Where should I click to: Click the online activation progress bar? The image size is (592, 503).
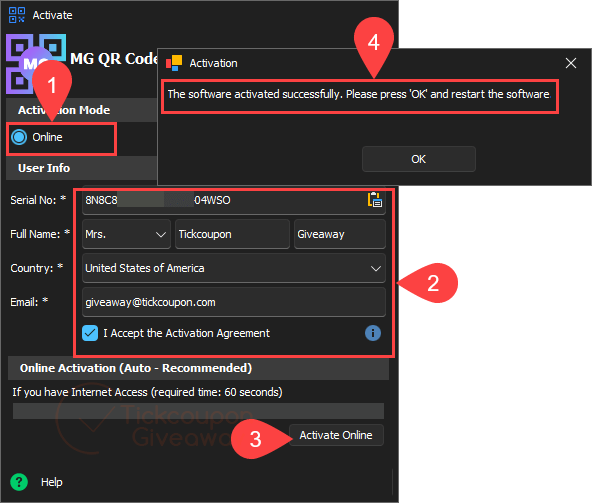coord(198,411)
